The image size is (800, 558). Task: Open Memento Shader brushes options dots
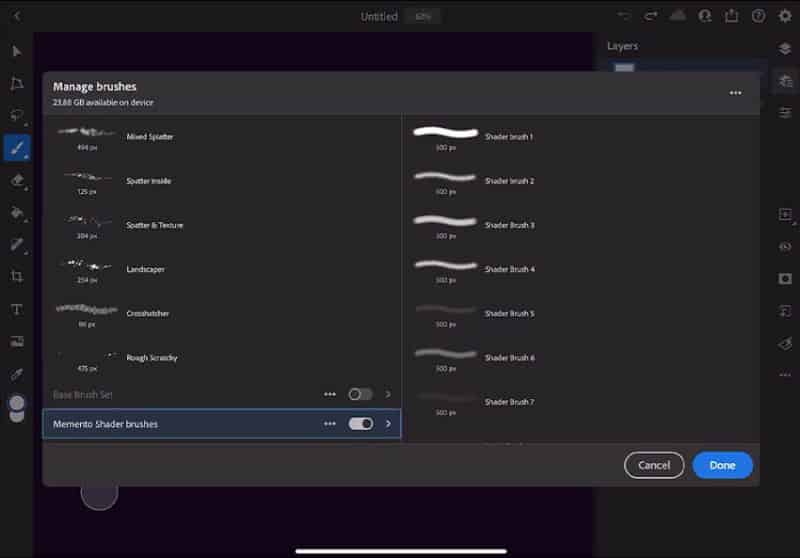tap(330, 424)
